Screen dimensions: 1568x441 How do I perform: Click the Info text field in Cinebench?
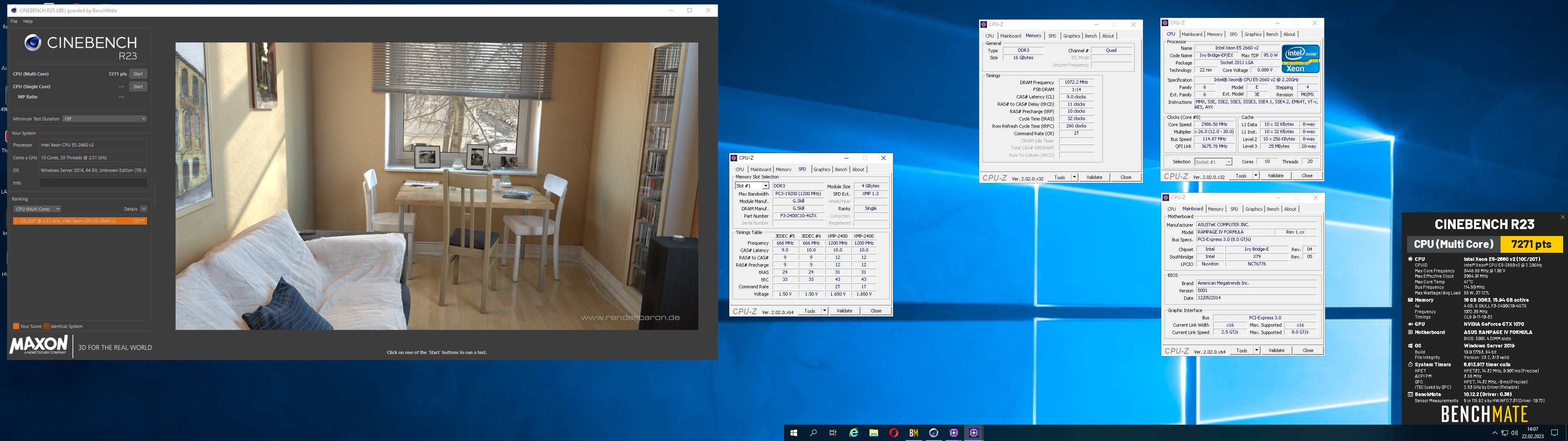pos(93,183)
